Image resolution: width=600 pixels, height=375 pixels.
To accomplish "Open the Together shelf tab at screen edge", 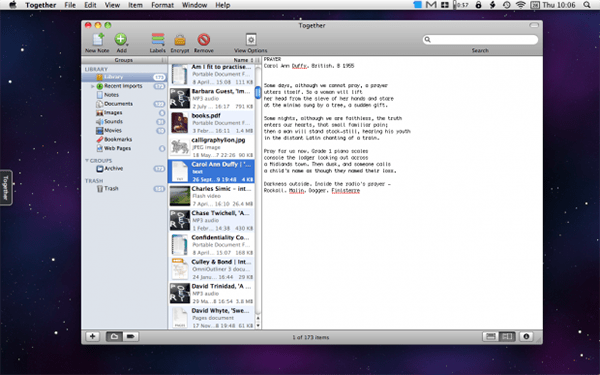I will click(6, 188).
